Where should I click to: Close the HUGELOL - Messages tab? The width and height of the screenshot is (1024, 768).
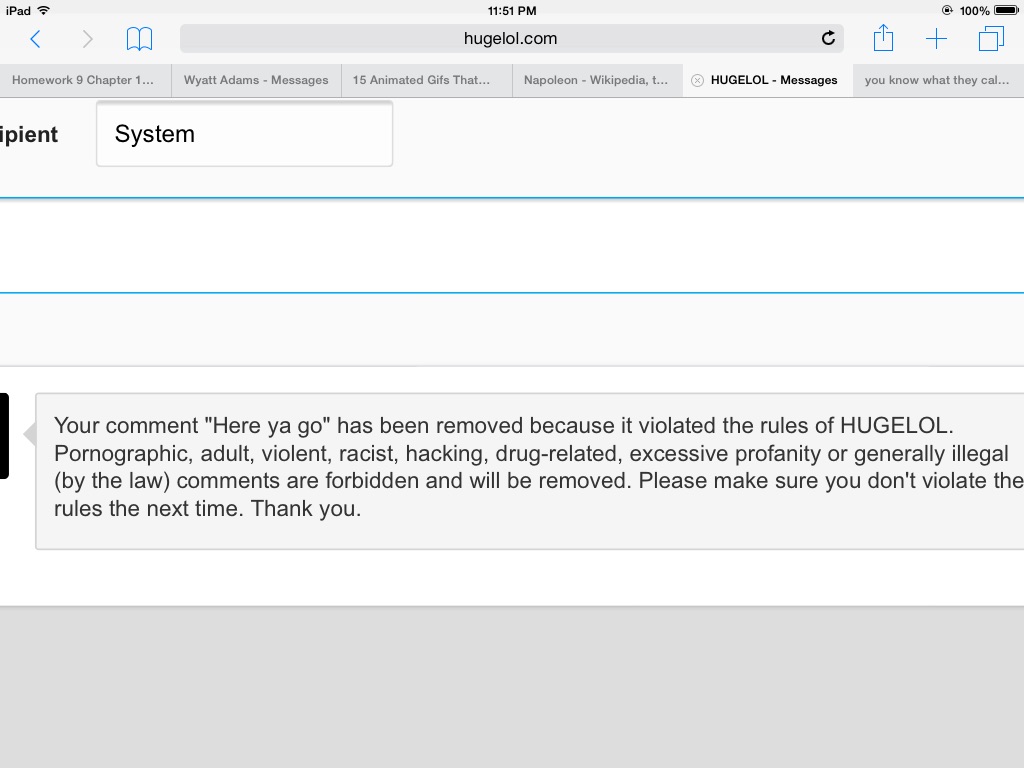tap(697, 80)
